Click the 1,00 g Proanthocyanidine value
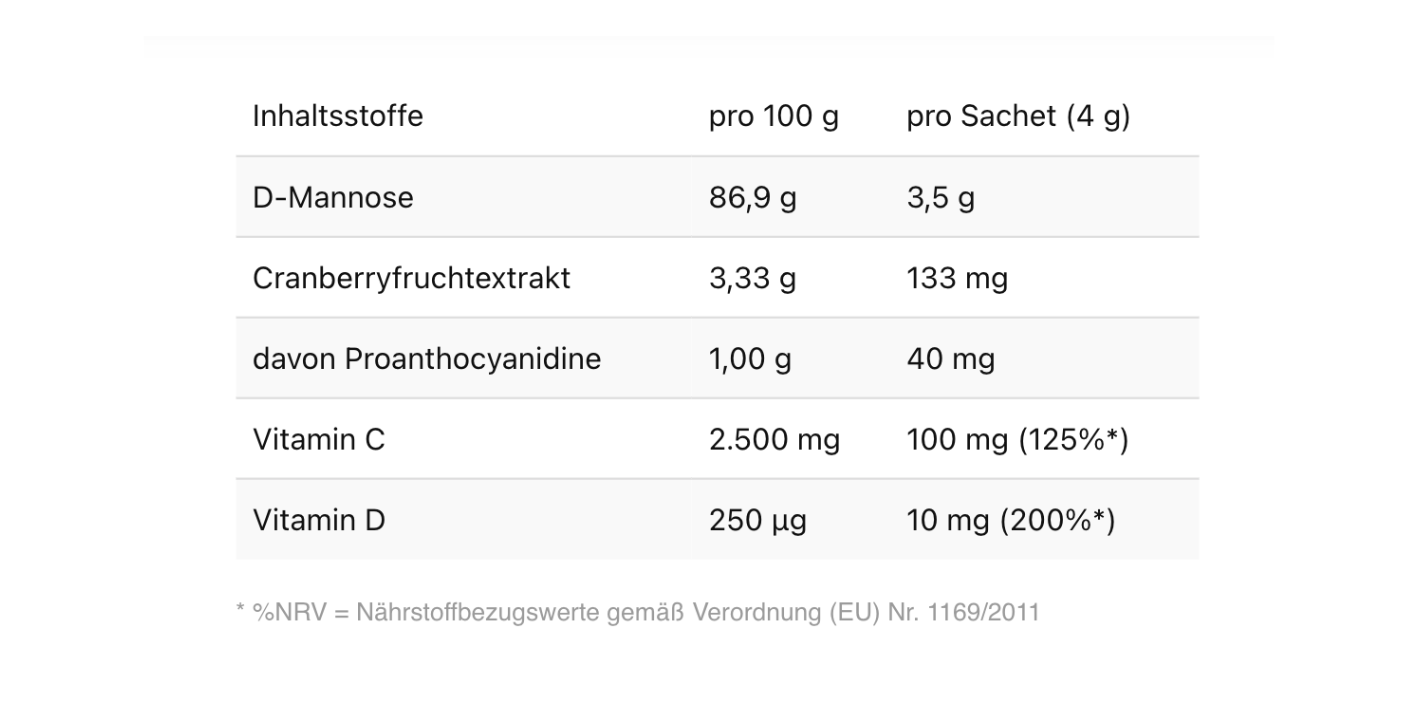Screen dimensions: 1417x709 [750, 359]
